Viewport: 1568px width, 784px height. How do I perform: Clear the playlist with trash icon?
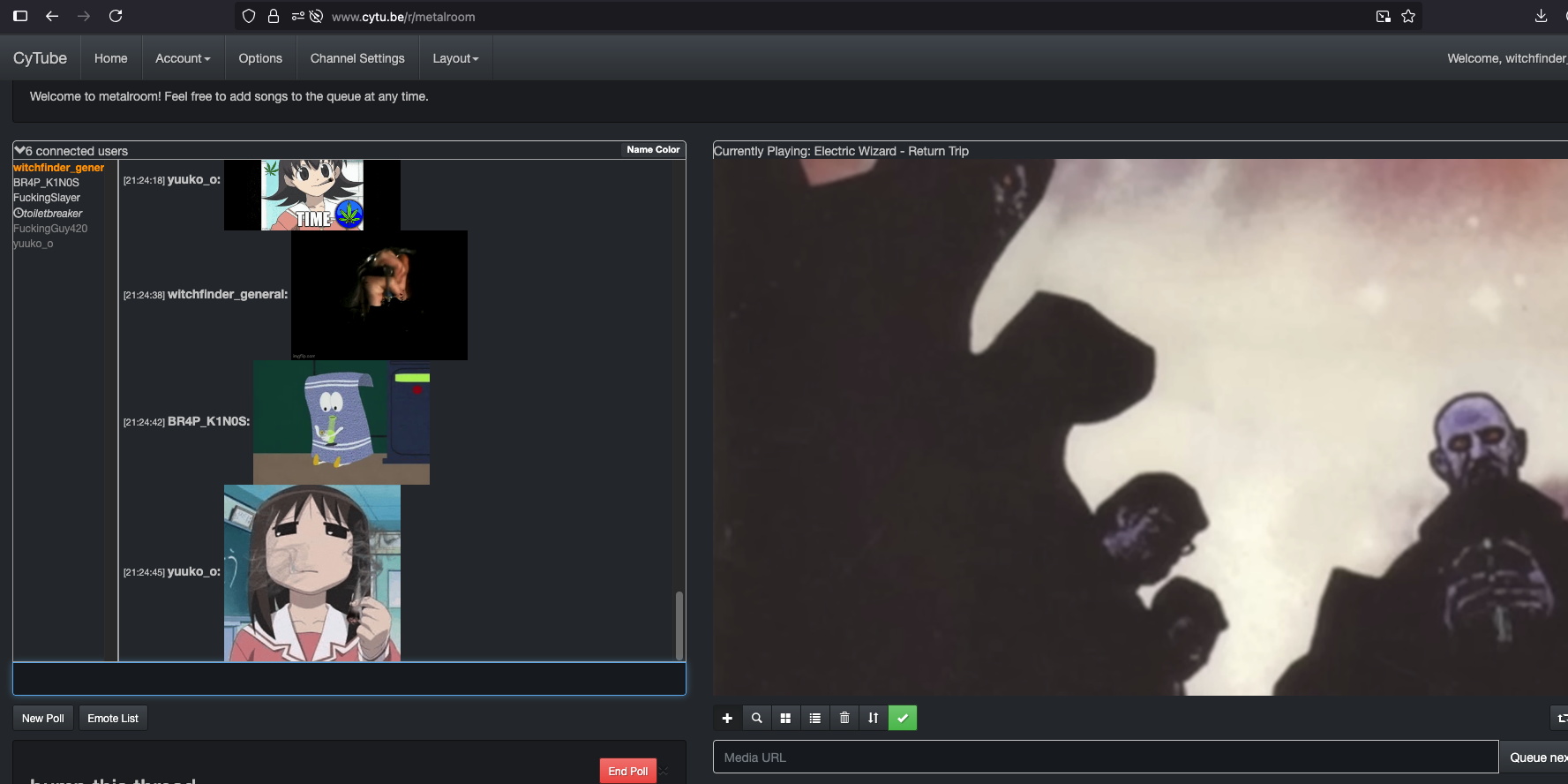pyautogui.click(x=844, y=718)
